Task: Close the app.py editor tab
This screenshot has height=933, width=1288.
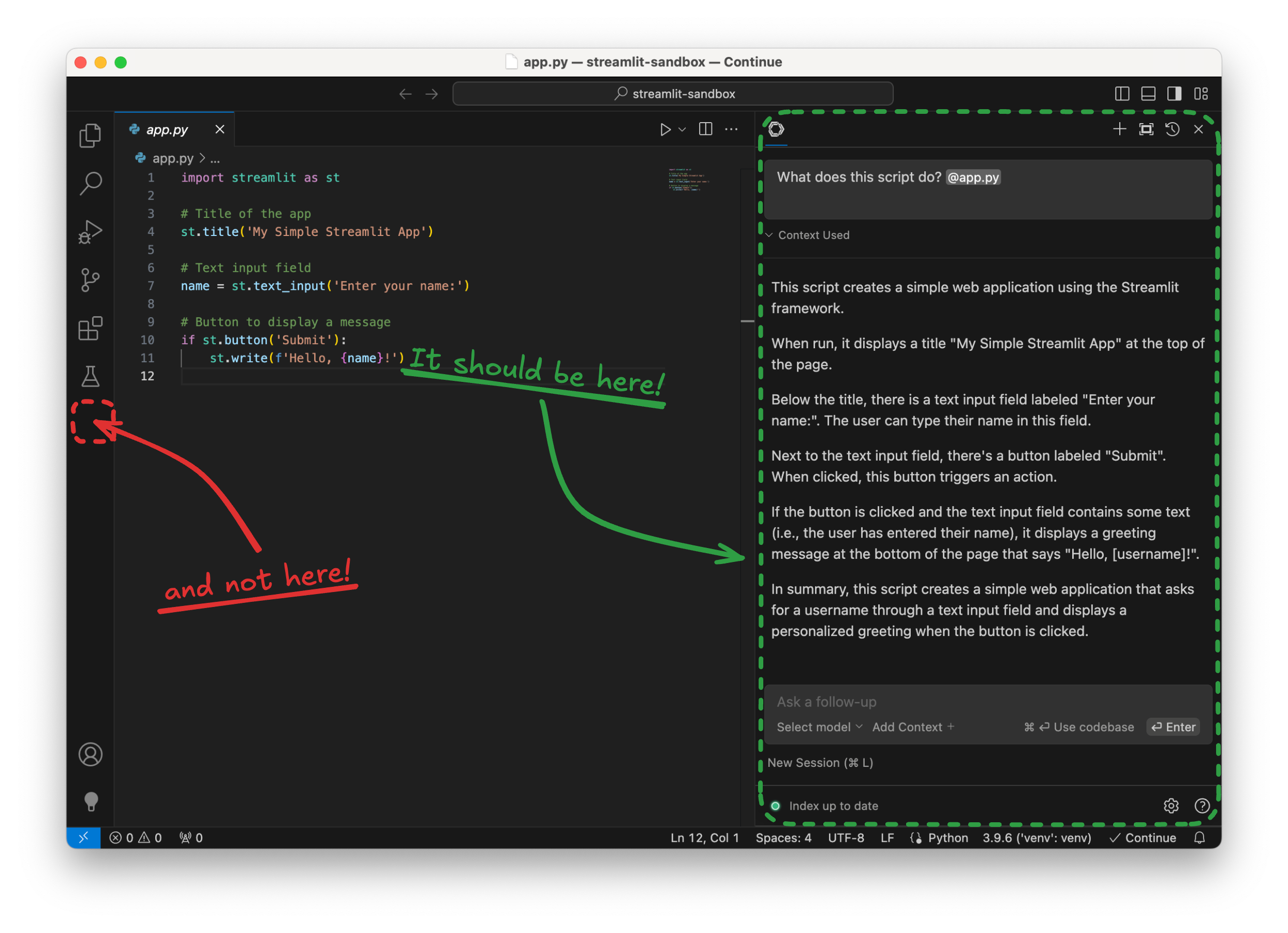Action: coord(220,129)
